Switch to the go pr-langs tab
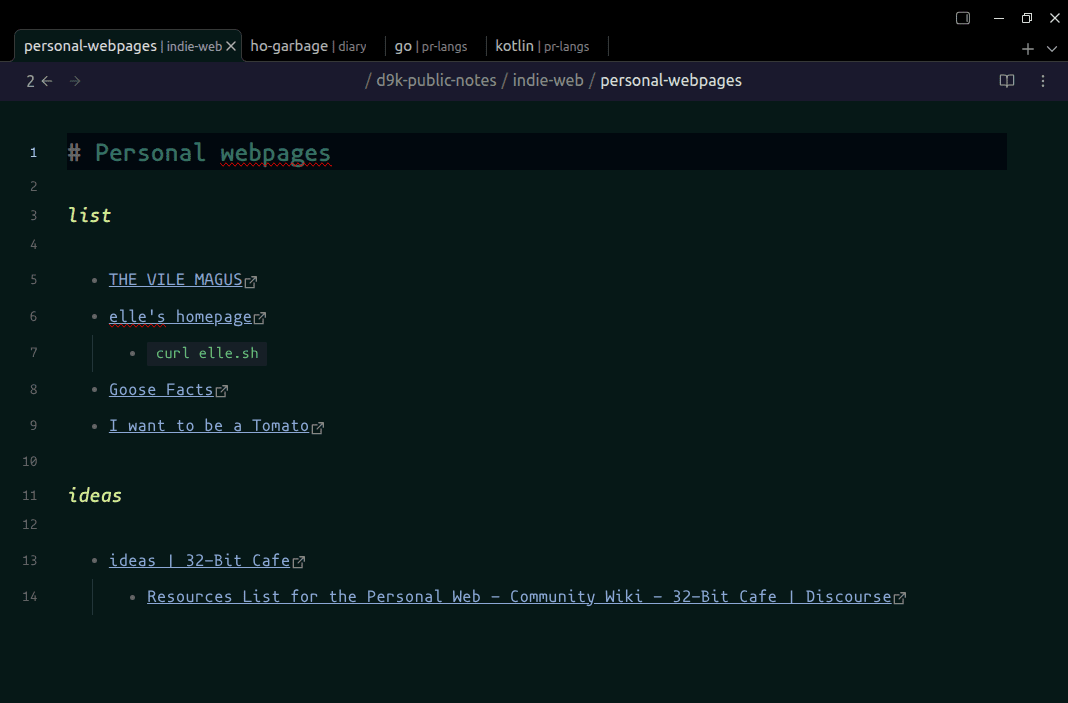Viewport: 1068px width, 703px height. pos(430,46)
